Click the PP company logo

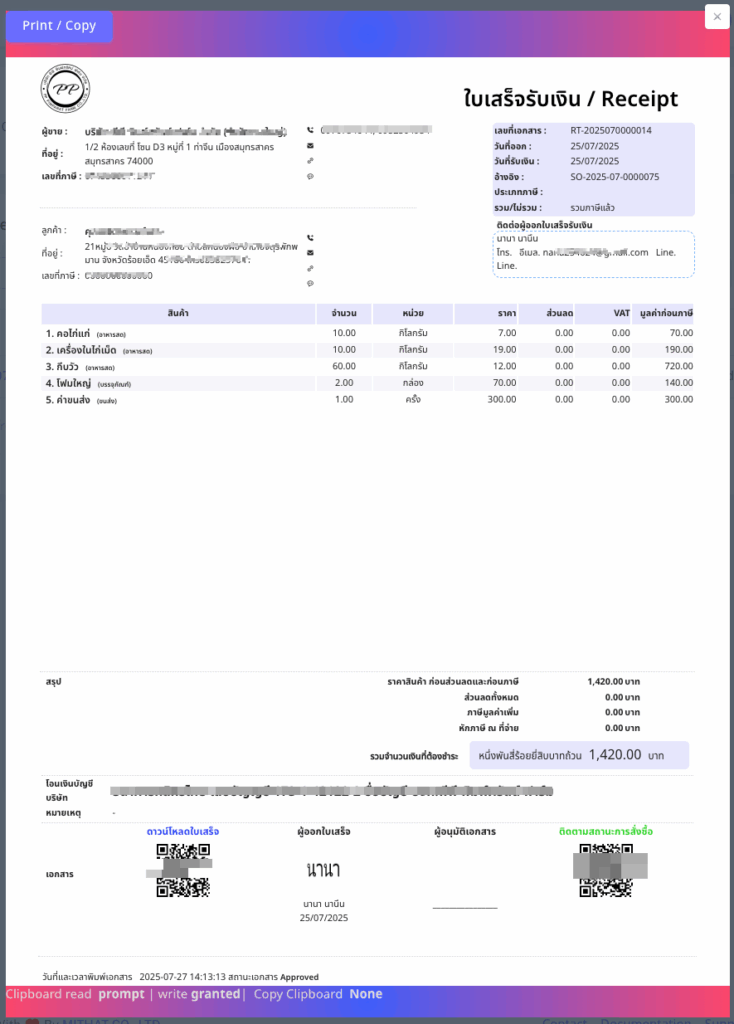[63, 88]
